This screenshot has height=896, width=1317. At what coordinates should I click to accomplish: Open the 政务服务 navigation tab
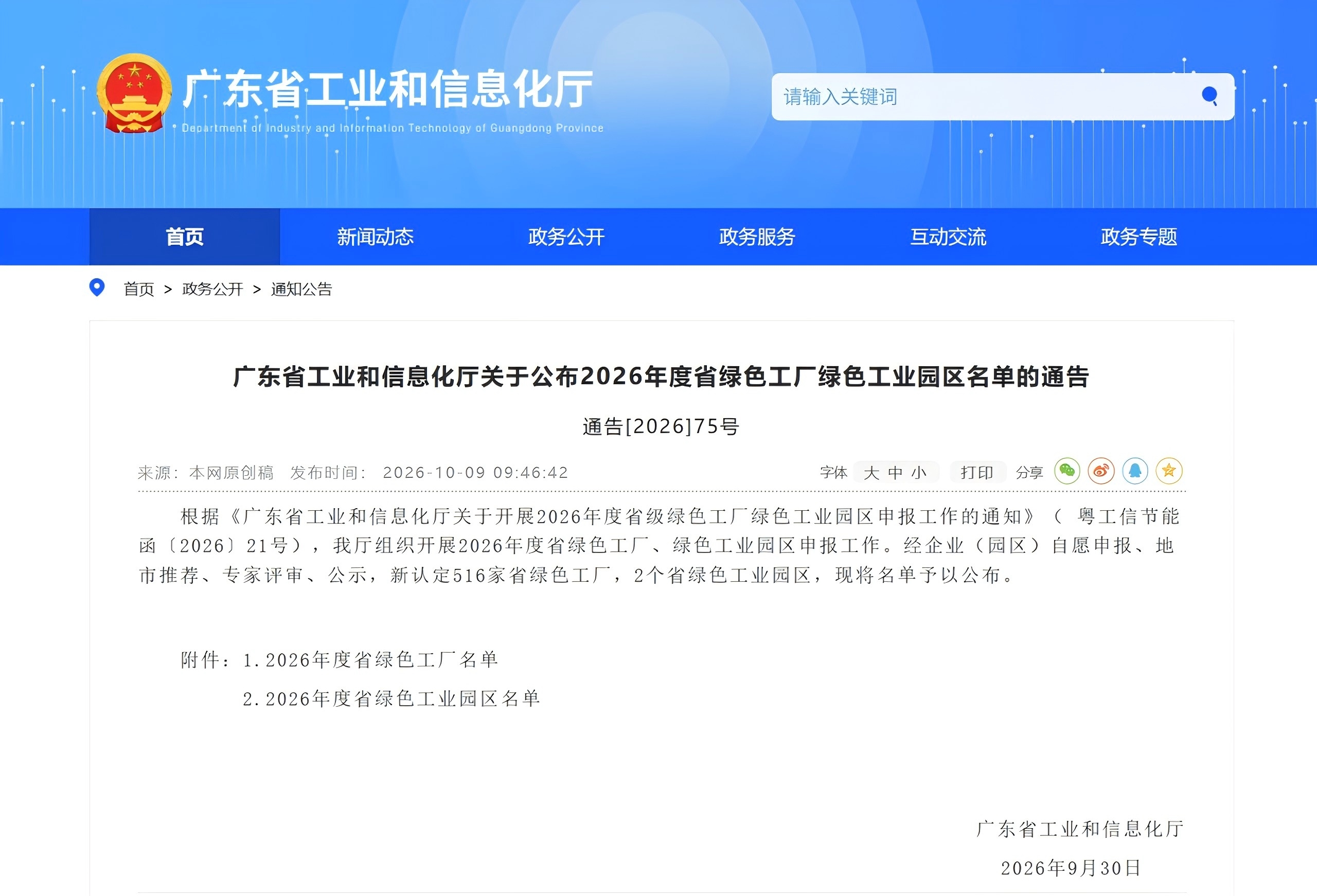click(757, 237)
